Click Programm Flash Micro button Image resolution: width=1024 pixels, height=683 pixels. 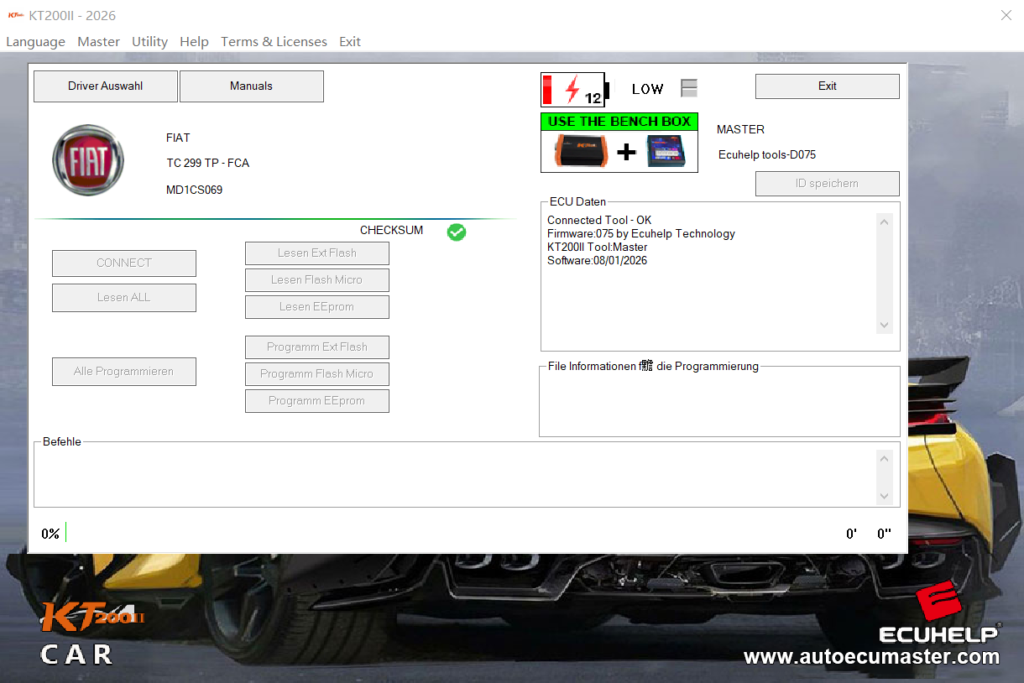(x=317, y=374)
